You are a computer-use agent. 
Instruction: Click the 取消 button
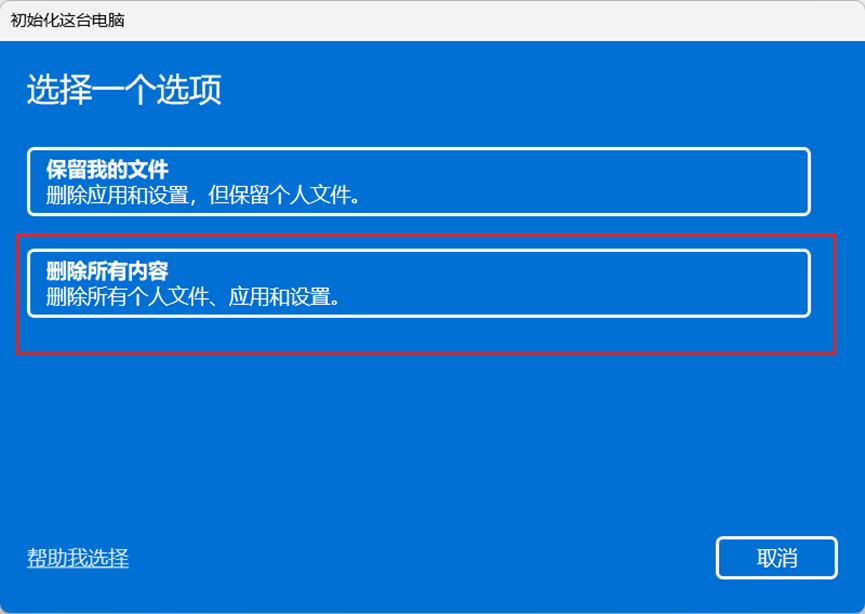click(777, 558)
